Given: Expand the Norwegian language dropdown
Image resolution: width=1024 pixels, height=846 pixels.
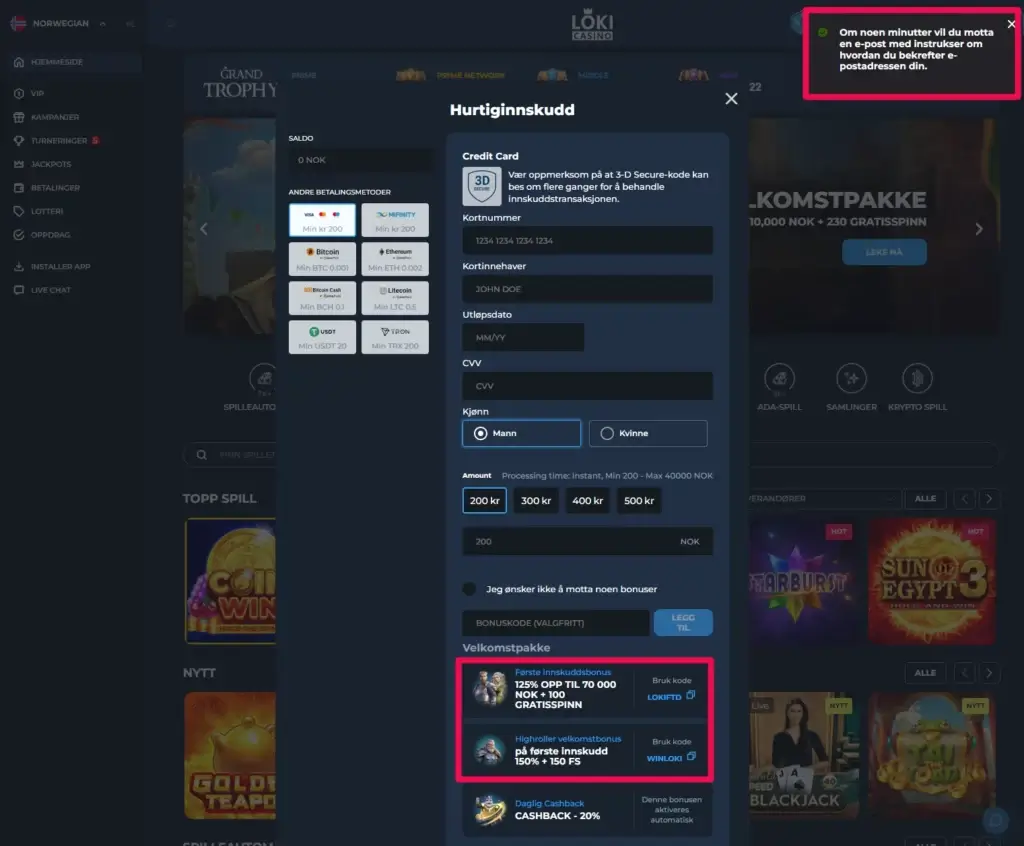Looking at the screenshot, I should [60, 23].
